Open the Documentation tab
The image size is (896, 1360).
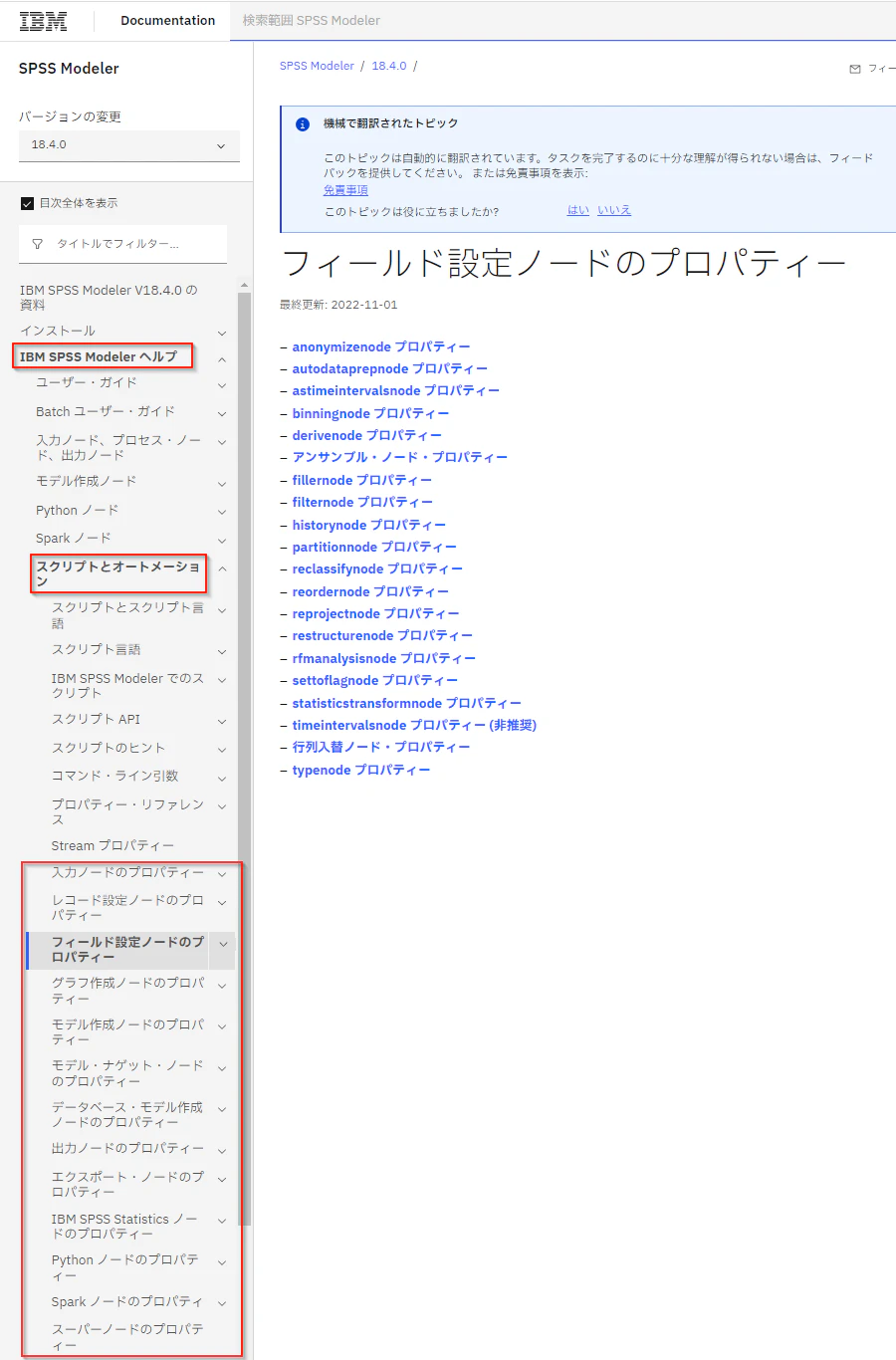point(167,21)
